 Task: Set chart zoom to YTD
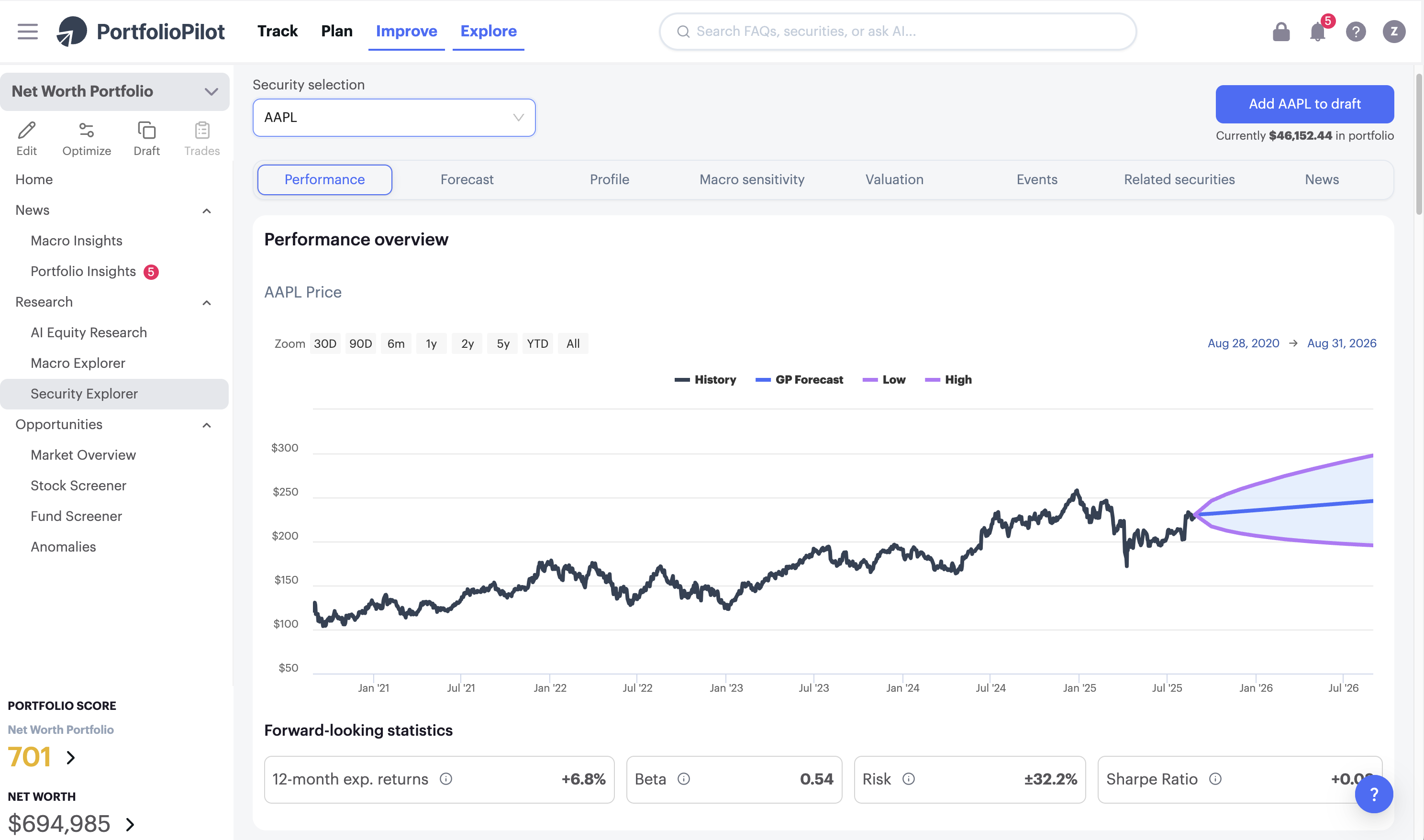537,343
